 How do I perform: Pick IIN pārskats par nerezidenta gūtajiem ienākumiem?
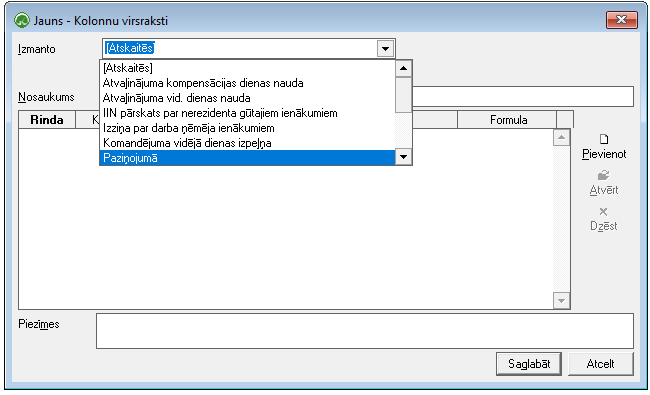[x=247, y=113]
